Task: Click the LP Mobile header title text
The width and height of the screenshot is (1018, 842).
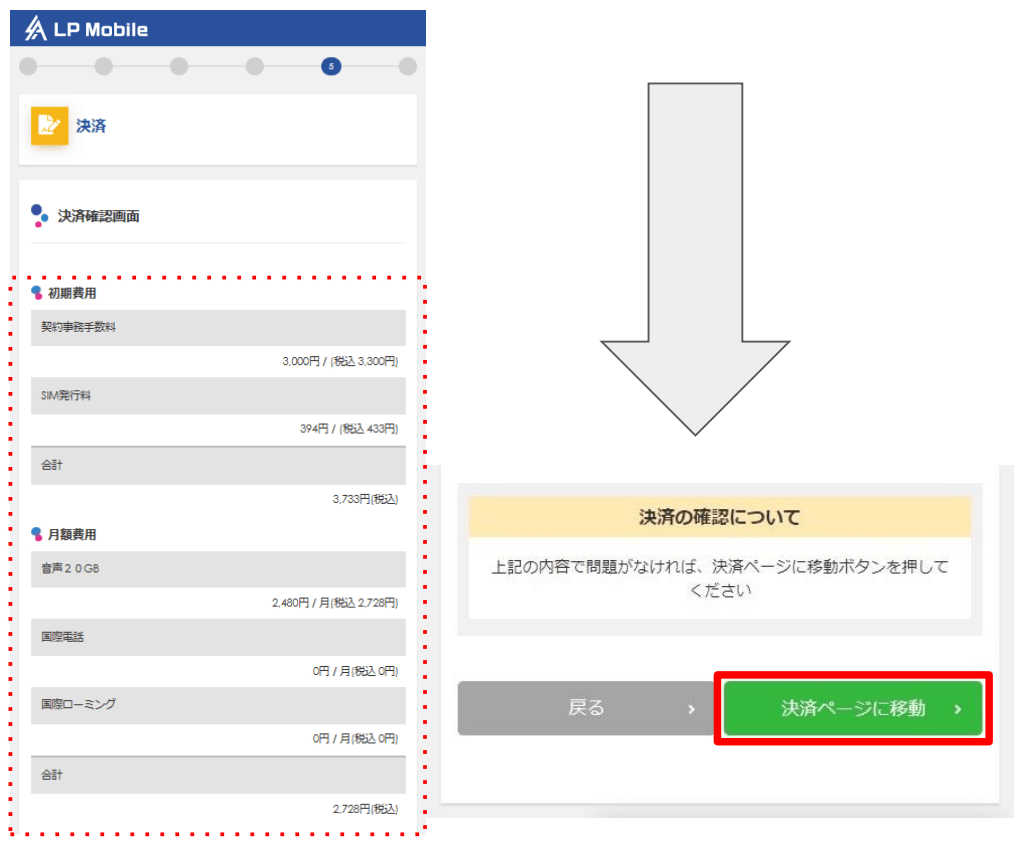Action: coord(101,30)
